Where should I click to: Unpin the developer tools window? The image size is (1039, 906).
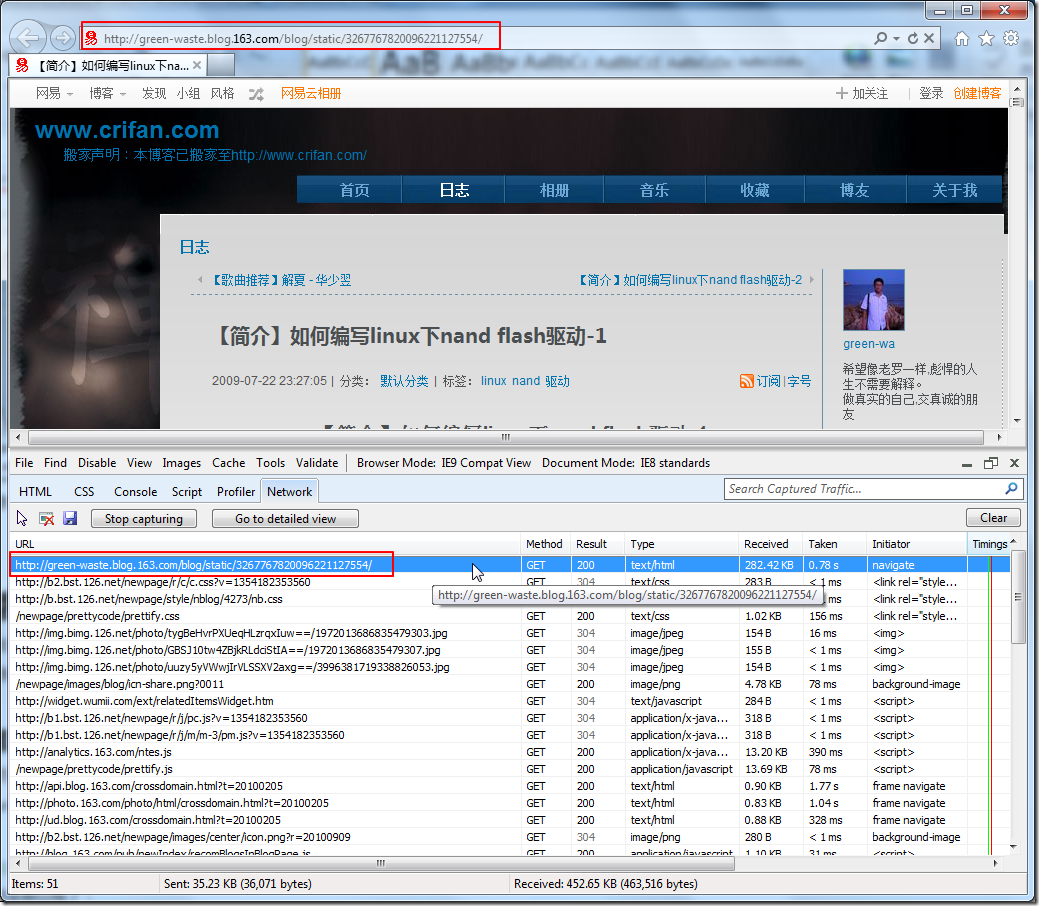pyautogui.click(x=991, y=463)
